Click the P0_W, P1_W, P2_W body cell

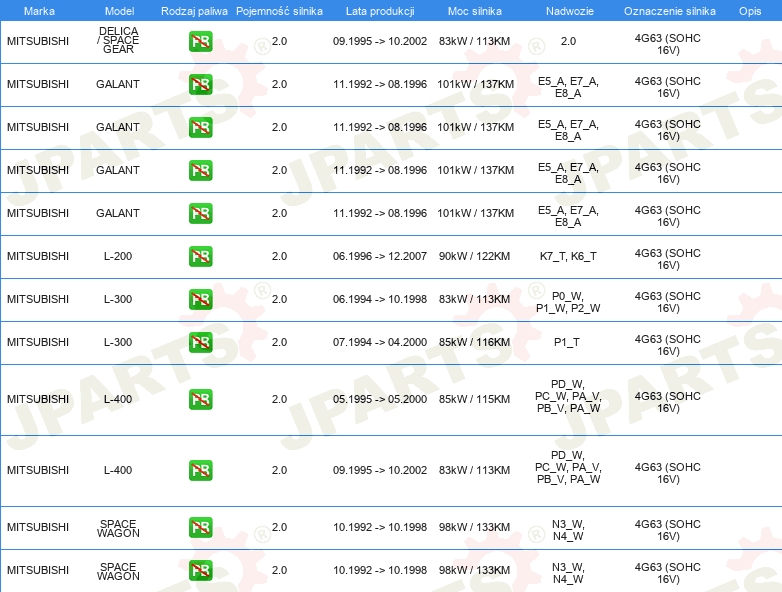[x=568, y=302]
